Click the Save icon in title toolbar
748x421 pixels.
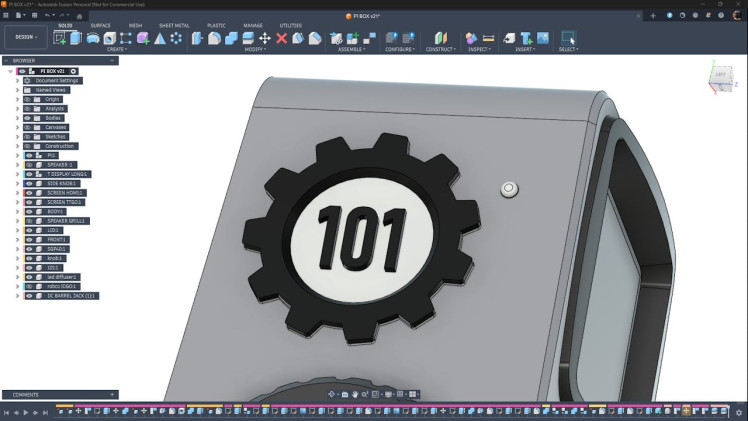[34, 15]
